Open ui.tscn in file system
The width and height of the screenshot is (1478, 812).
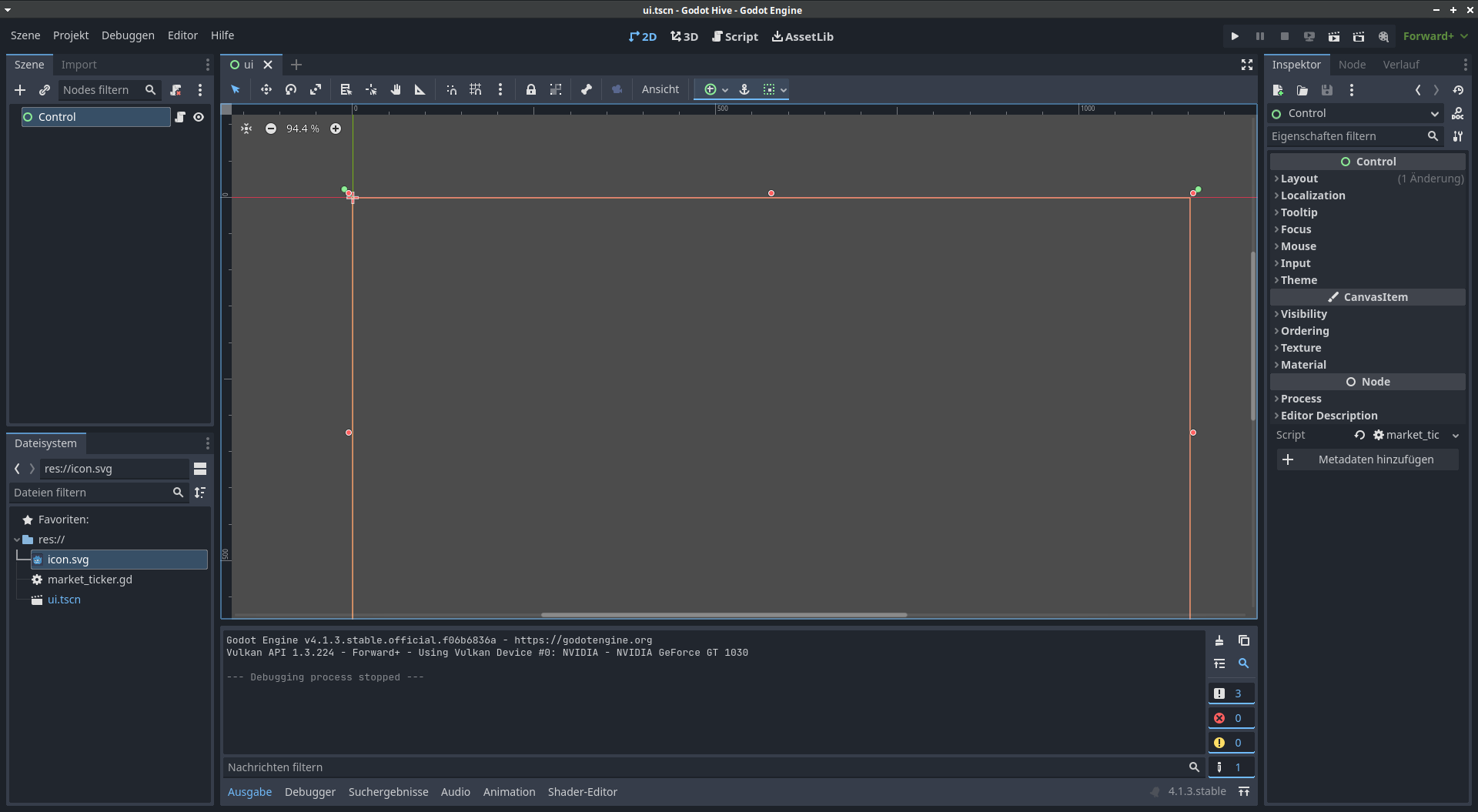(64, 600)
